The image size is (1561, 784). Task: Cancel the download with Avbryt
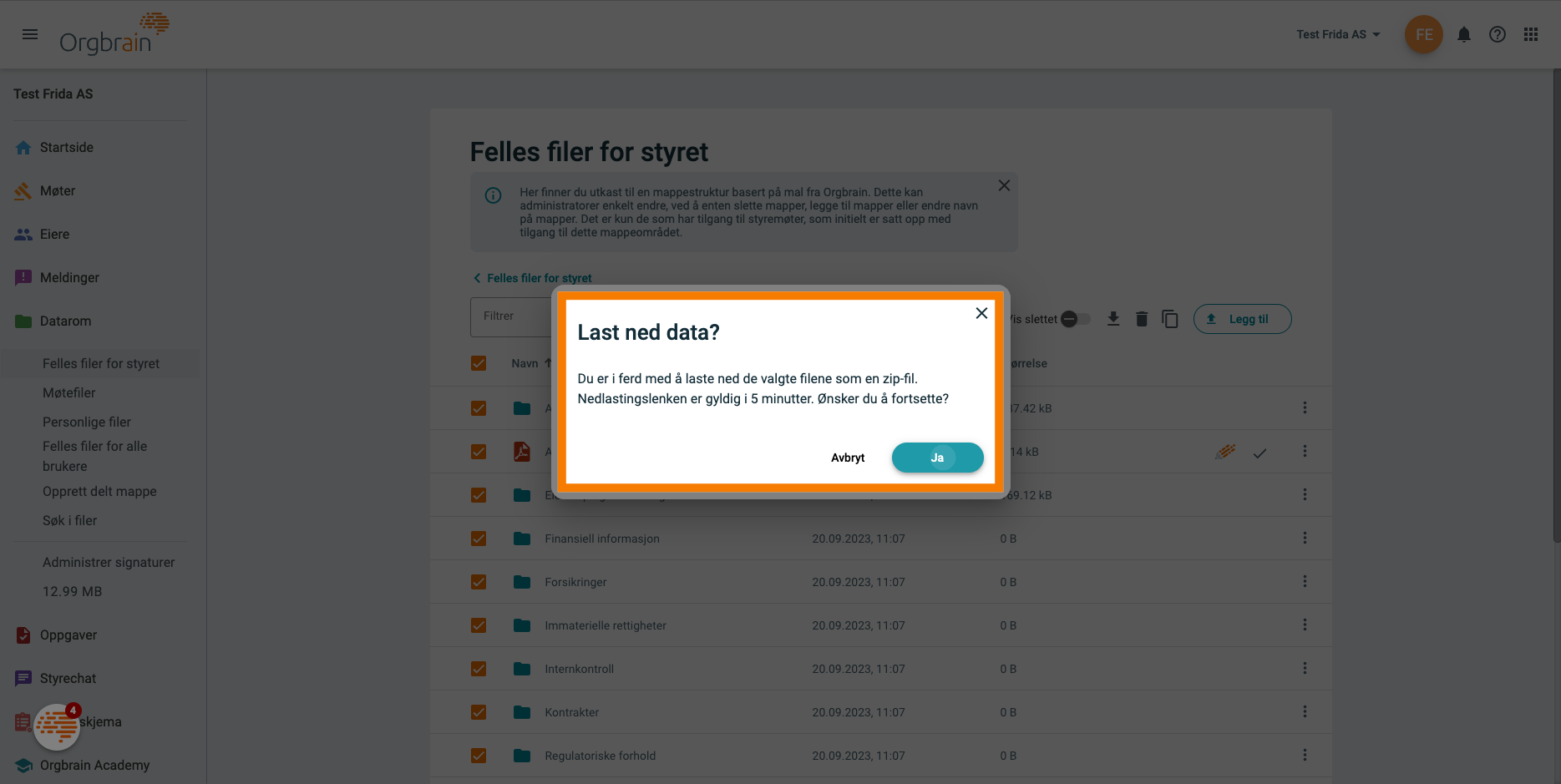coord(848,458)
